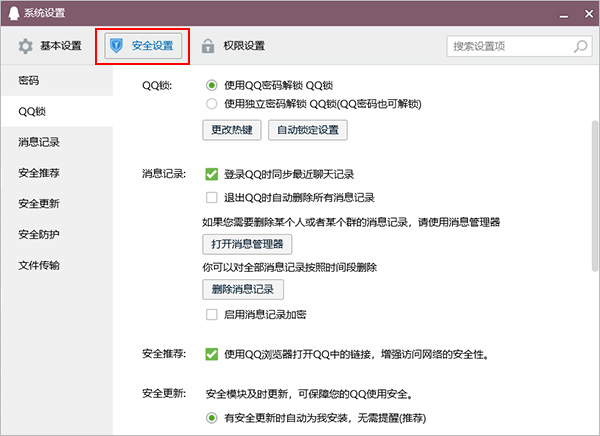Click the QQ锁: section label

pos(157,85)
